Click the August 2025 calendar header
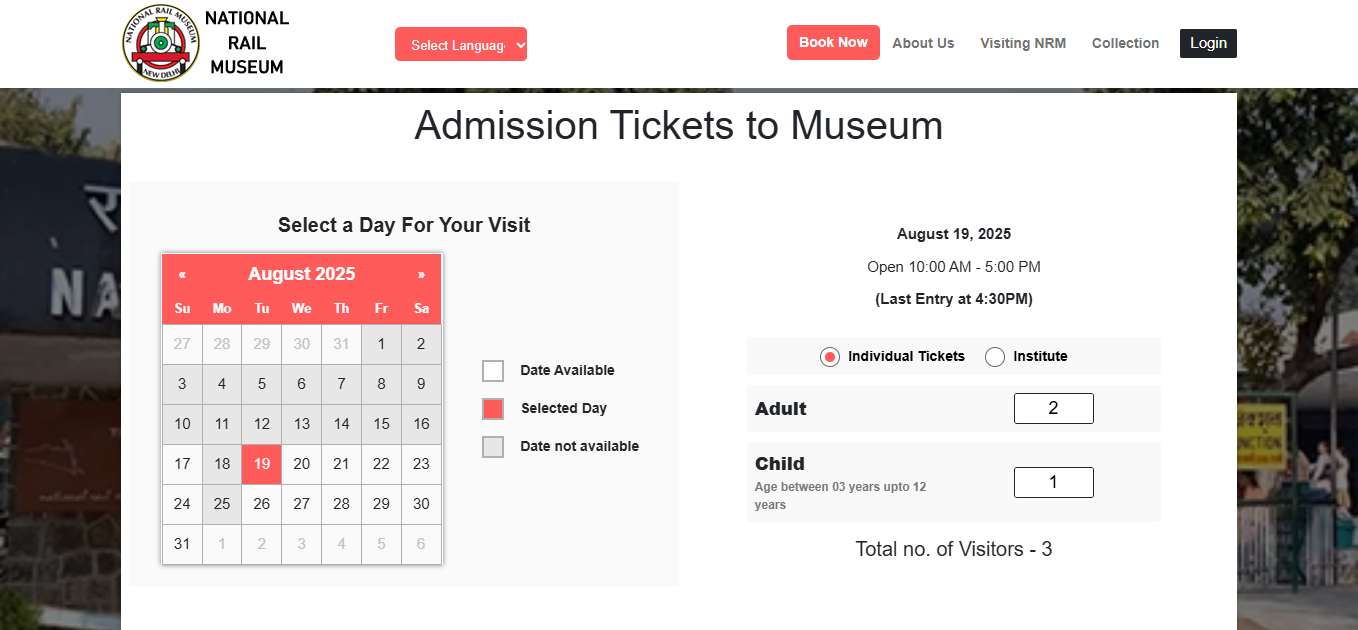The image size is (1358, 630). tap(301, 274)
